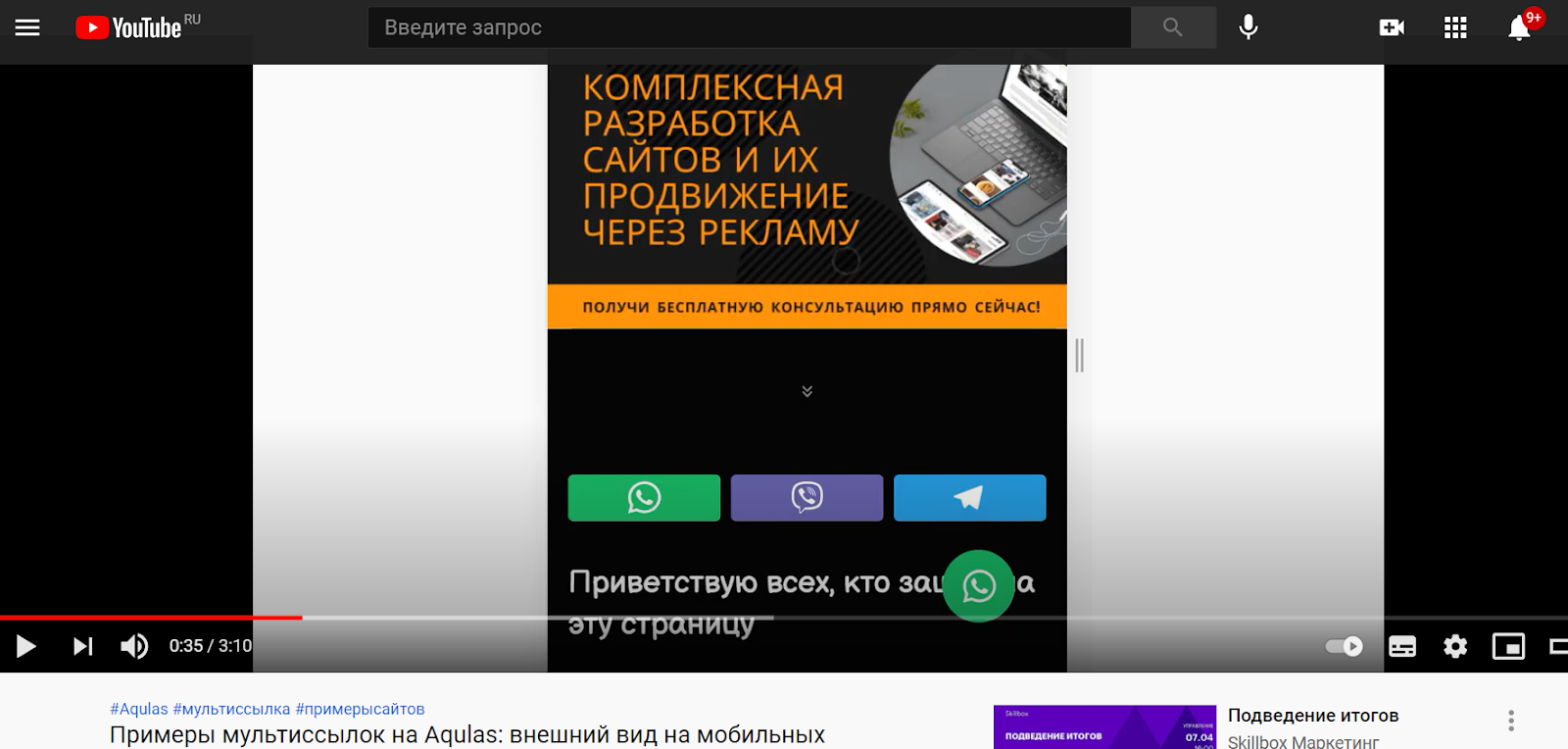Viewport: 1568px width, 749px height.
Task: Click the purple Viber button in video
Action: coord(807,498)
